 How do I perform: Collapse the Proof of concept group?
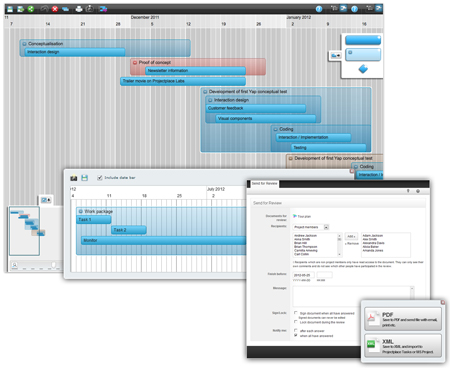[x=135, y=62]
